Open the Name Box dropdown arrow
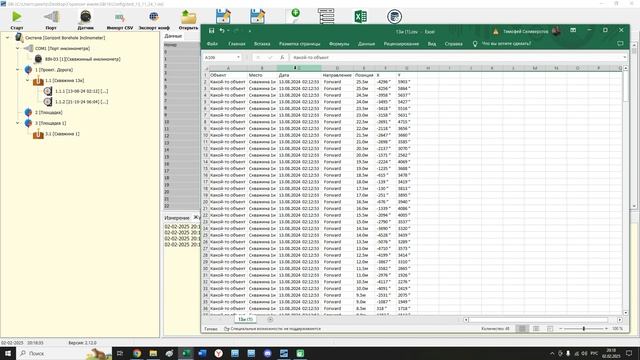The image size is (640, 360). click(238, 58)
